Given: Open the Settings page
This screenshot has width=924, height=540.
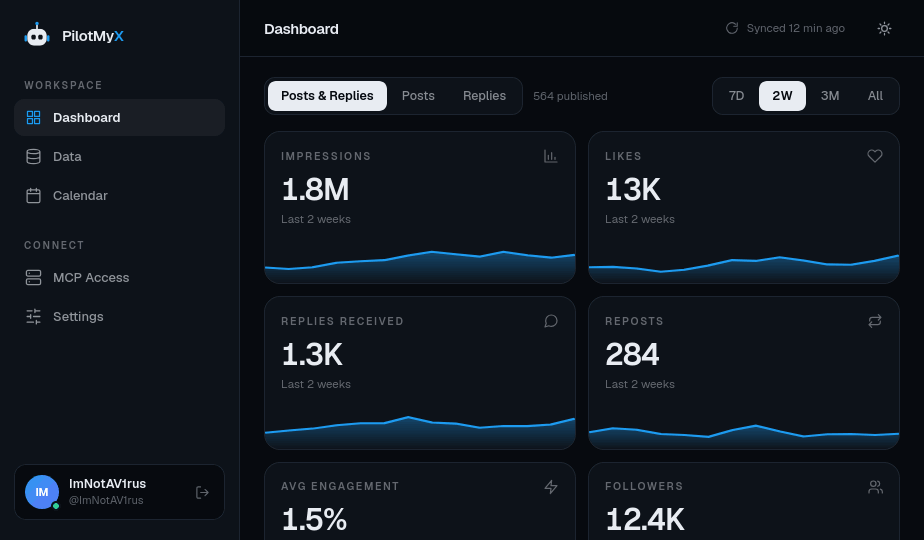Looking at the screenshot, I should tap(120, 317).
